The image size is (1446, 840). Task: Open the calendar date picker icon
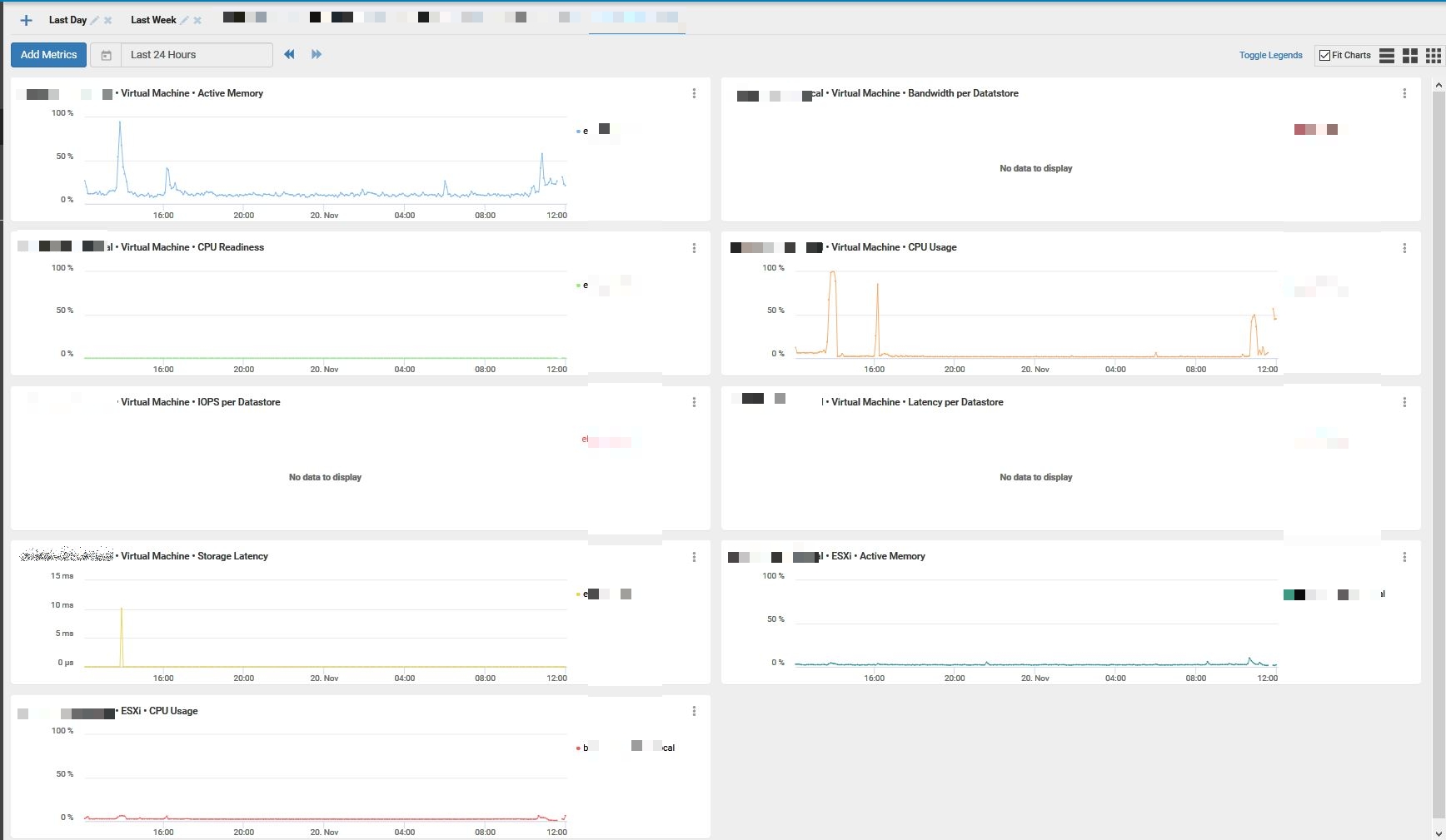pyautogui.click(x=106, y=55)
